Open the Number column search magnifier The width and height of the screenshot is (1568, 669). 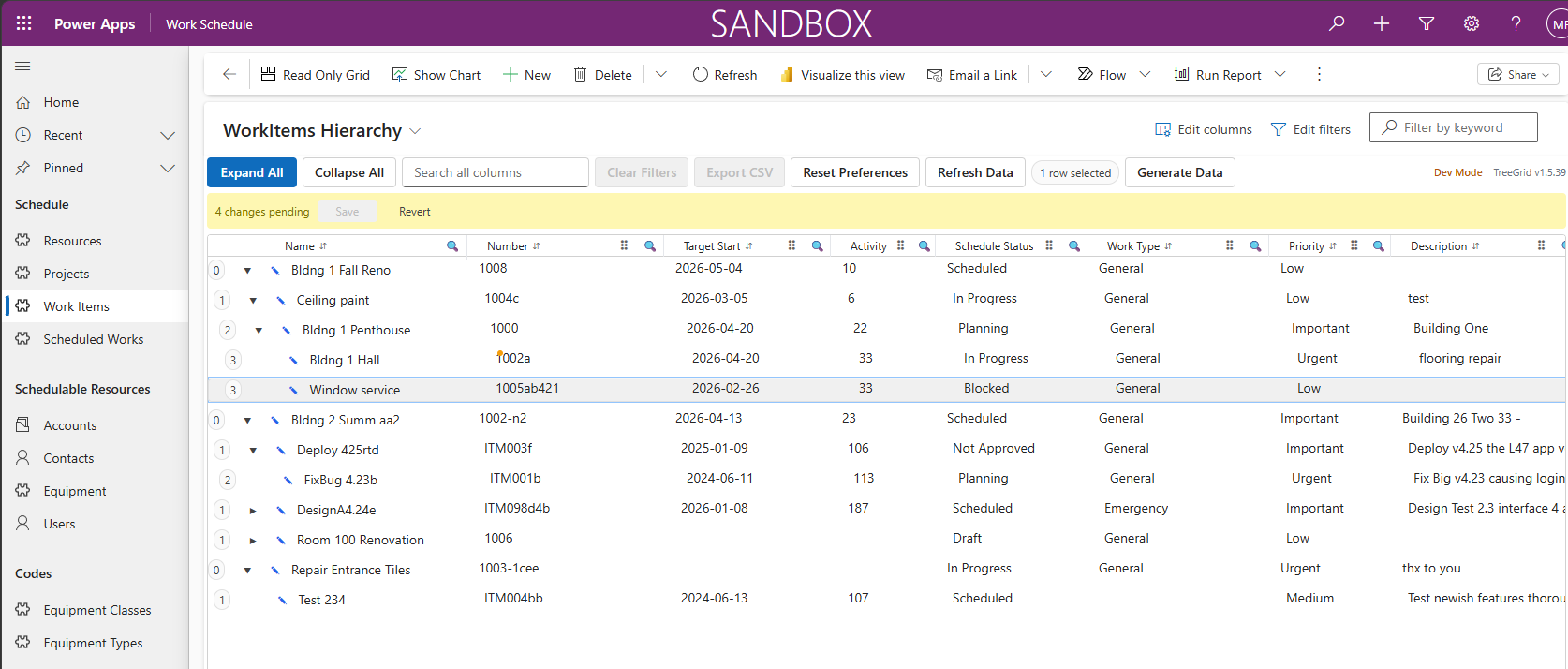tap(650, 246)
